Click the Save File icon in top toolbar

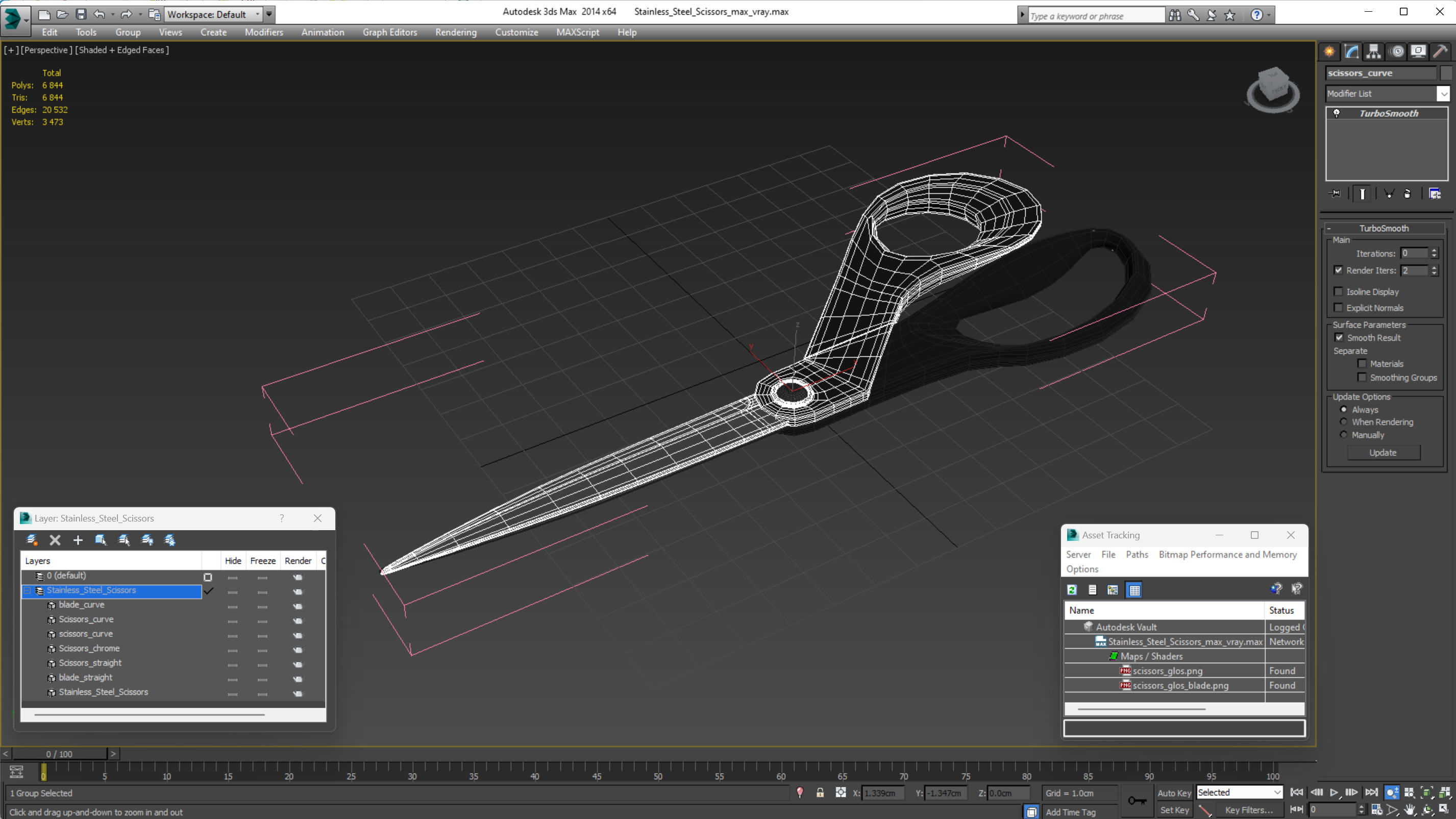pos(81,14)
